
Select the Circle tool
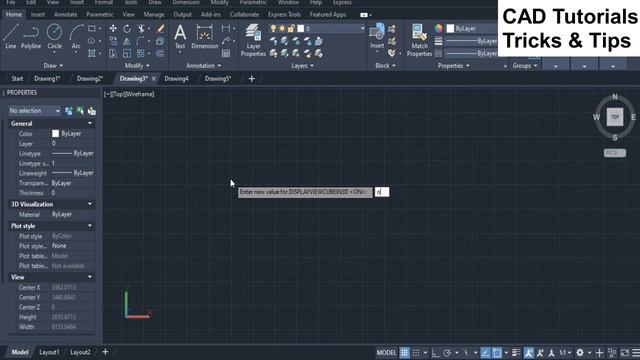click(54, 36)
